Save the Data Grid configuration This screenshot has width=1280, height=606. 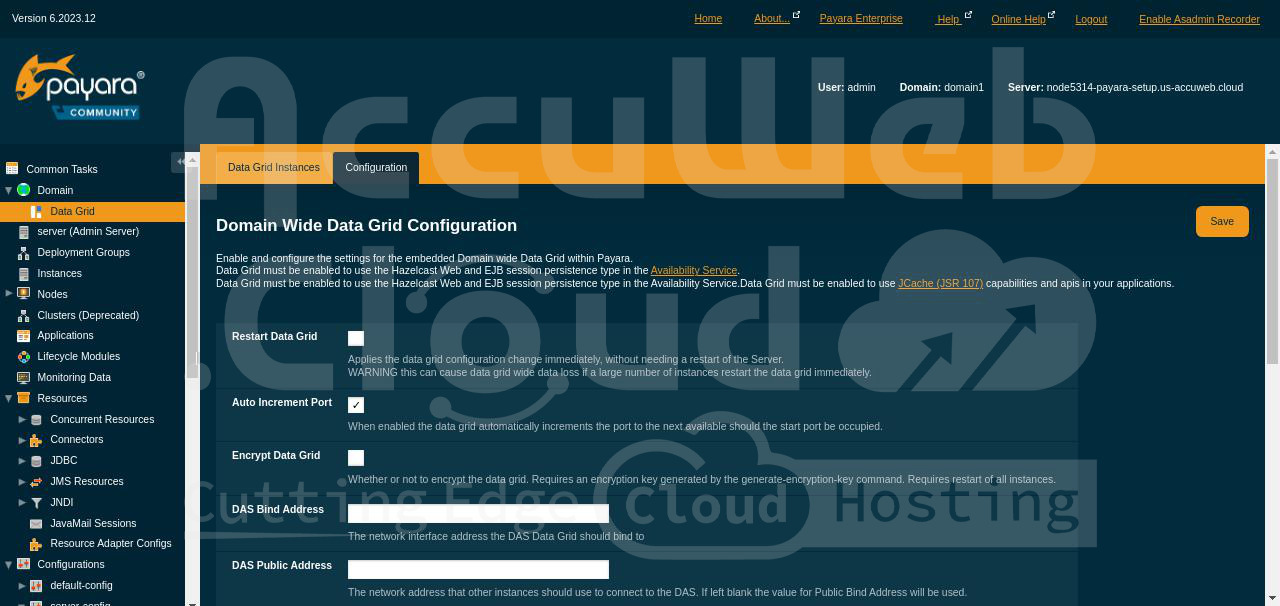[1222, 222]
